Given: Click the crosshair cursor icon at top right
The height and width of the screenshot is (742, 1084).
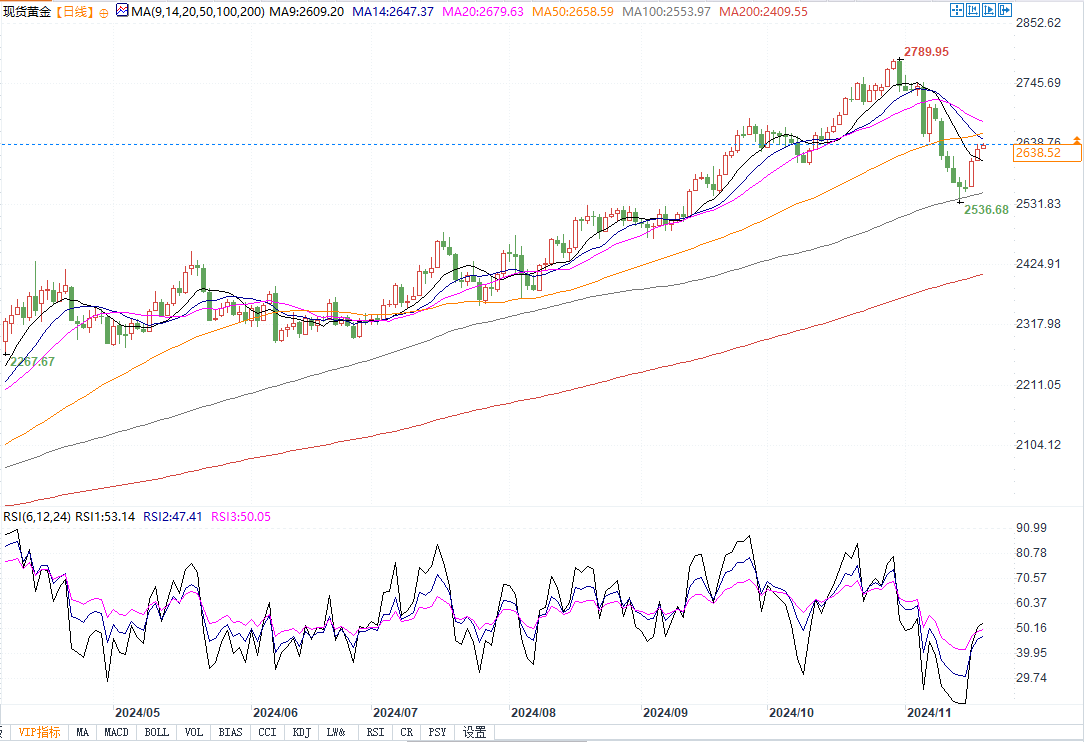Looking at the screenshot, I should (957, 10).
